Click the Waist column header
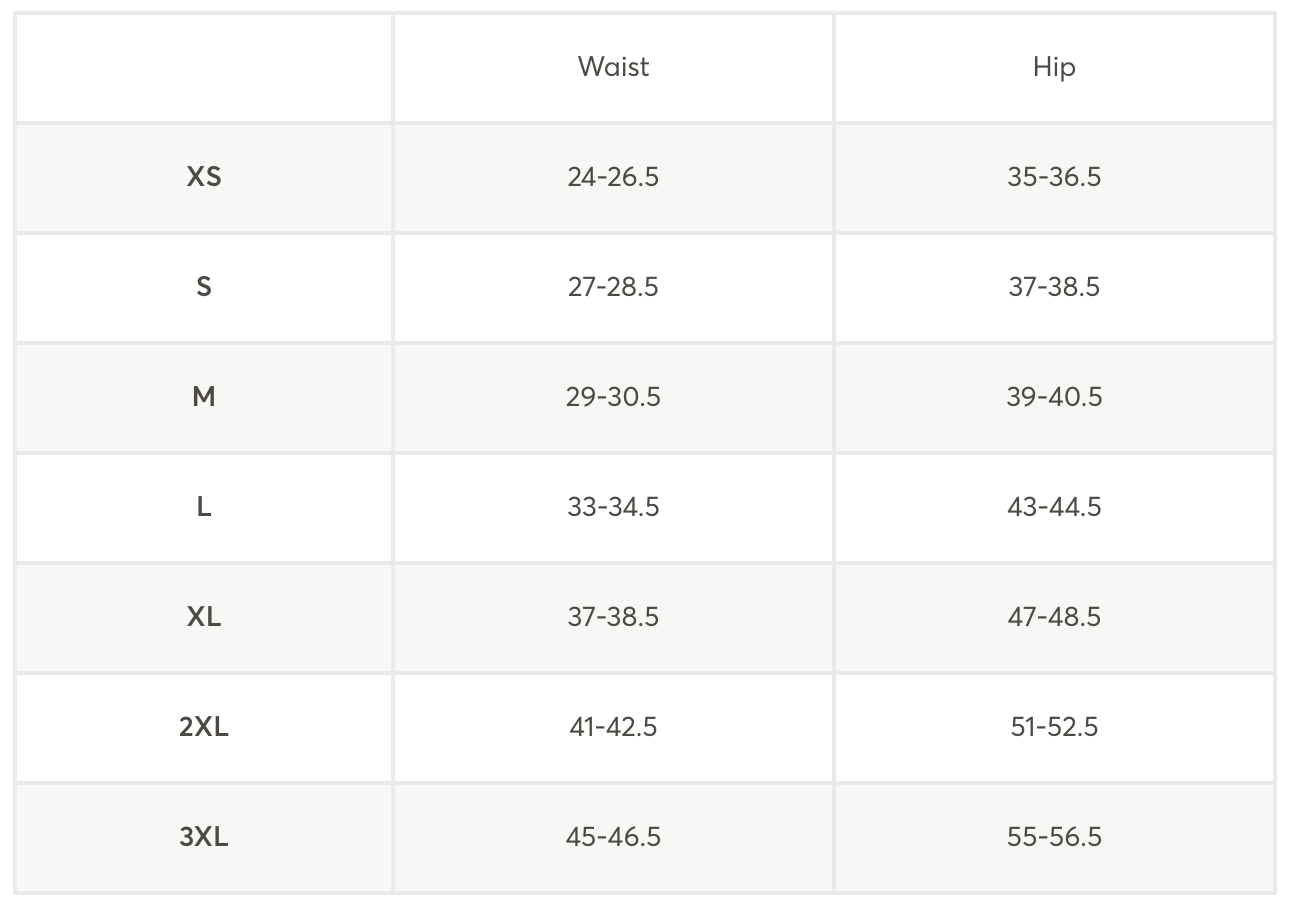This screenshot has height=908, width=1290. 613,67
